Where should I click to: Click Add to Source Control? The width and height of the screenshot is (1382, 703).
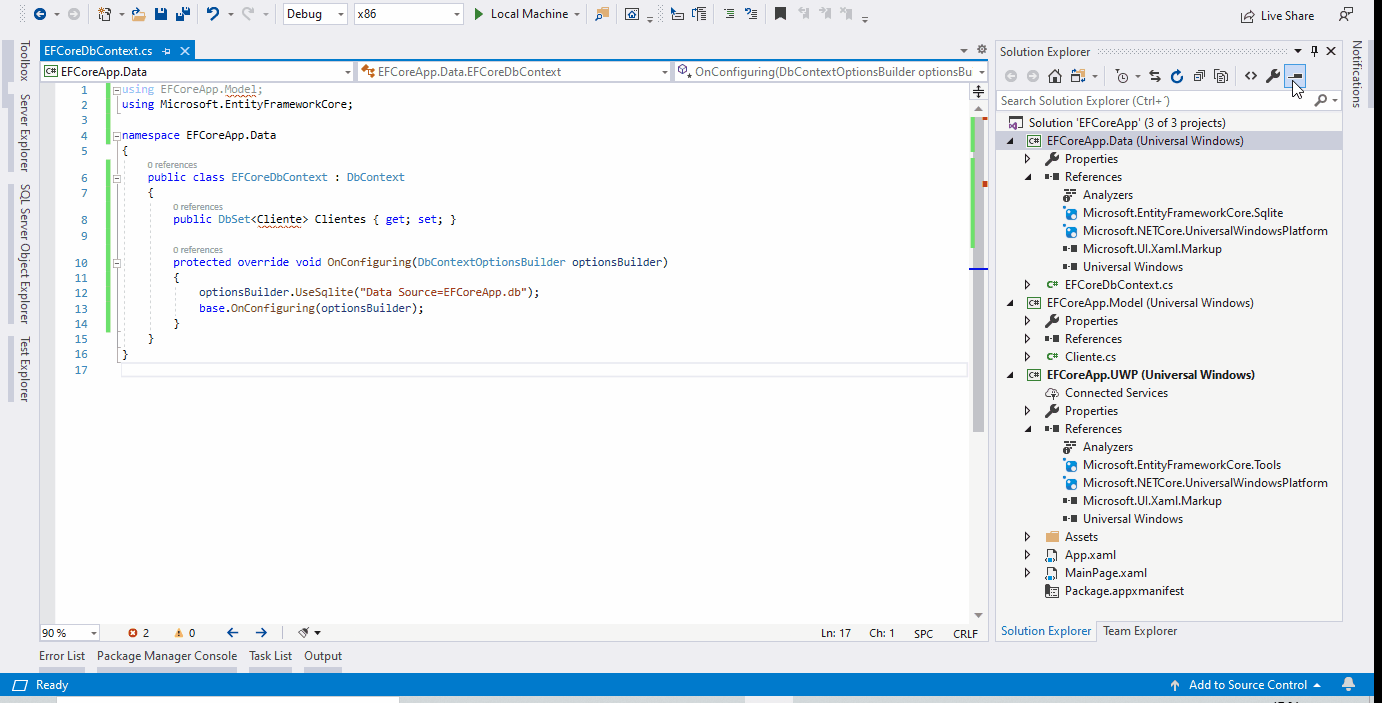(x=1247, y=685)
